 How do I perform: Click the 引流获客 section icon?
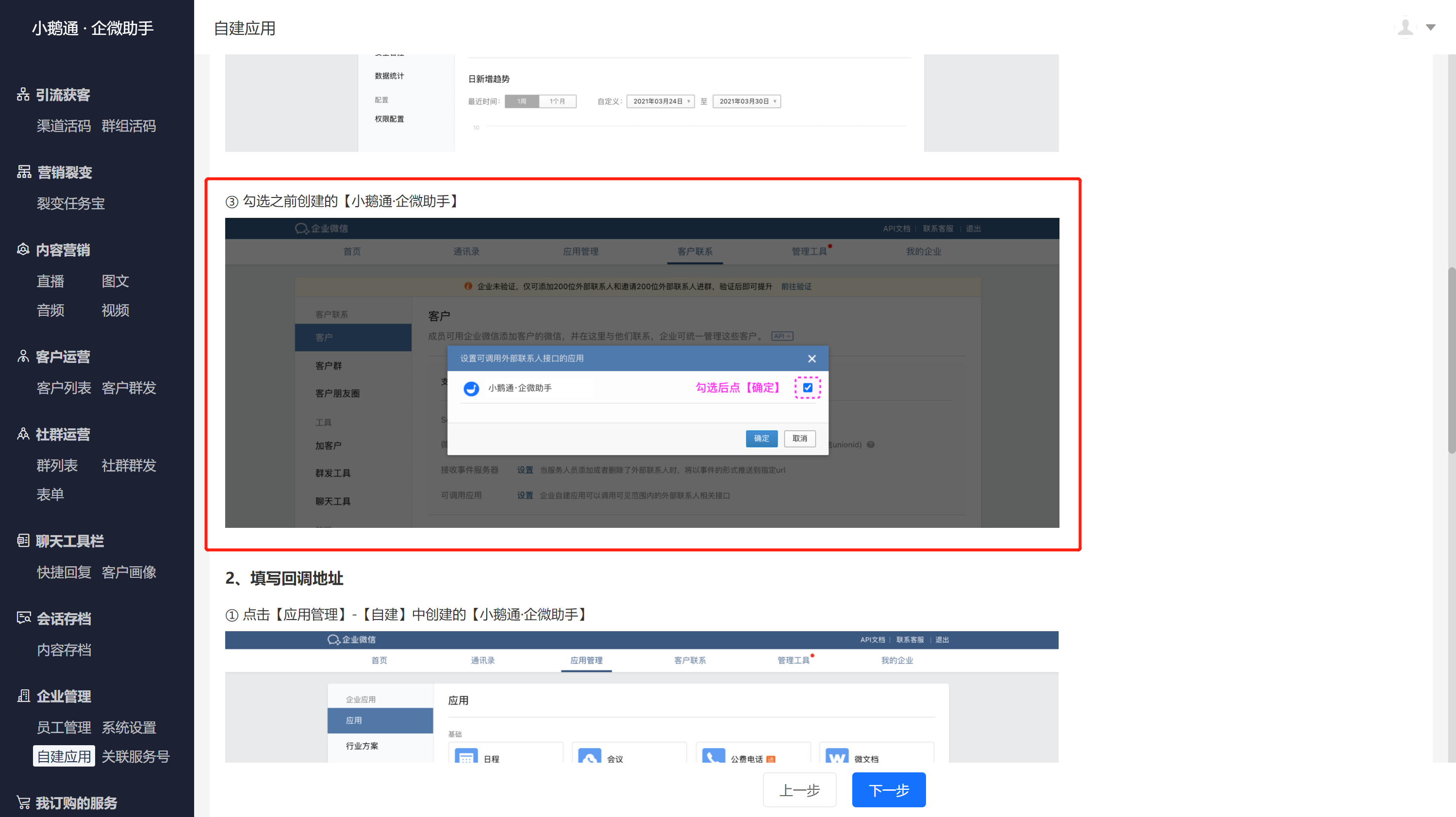pos(23,94)
